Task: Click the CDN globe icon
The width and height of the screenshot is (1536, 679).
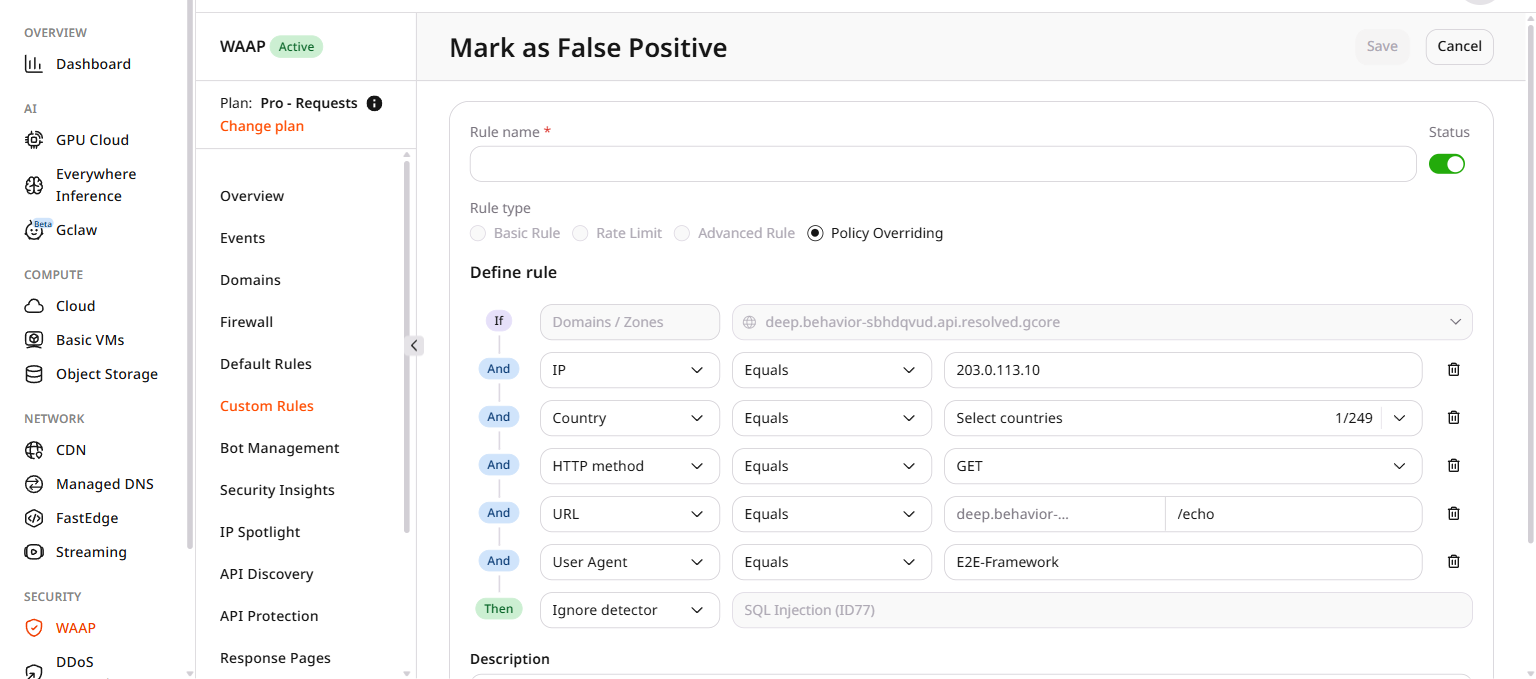Action: click(34, 450)
